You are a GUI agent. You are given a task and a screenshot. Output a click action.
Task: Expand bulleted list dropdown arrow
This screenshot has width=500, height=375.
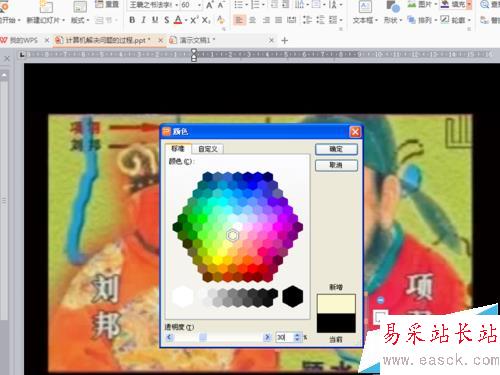[x=246, y=5]
